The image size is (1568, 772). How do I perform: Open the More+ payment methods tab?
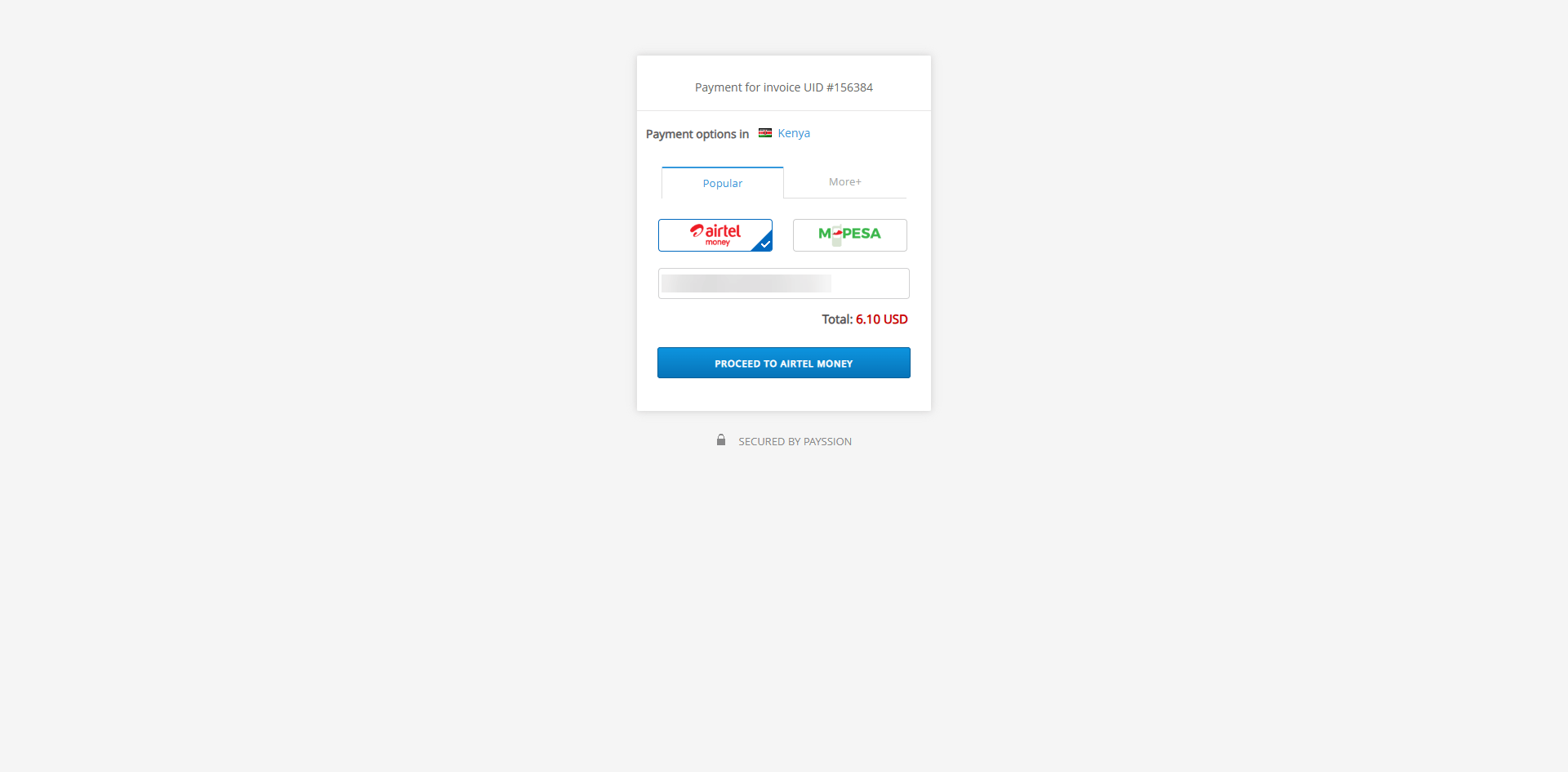(x=845, y=182)
